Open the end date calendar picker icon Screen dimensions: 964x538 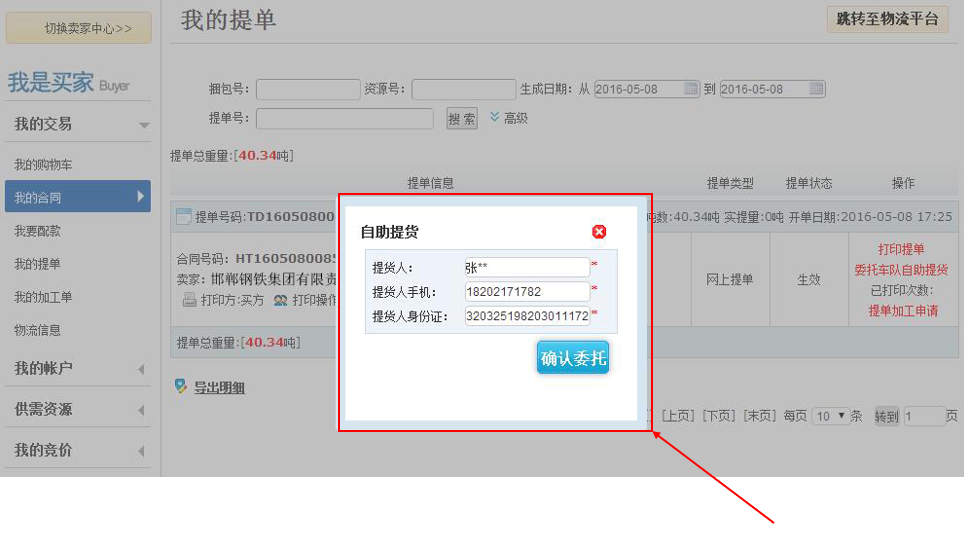point(816,89)
